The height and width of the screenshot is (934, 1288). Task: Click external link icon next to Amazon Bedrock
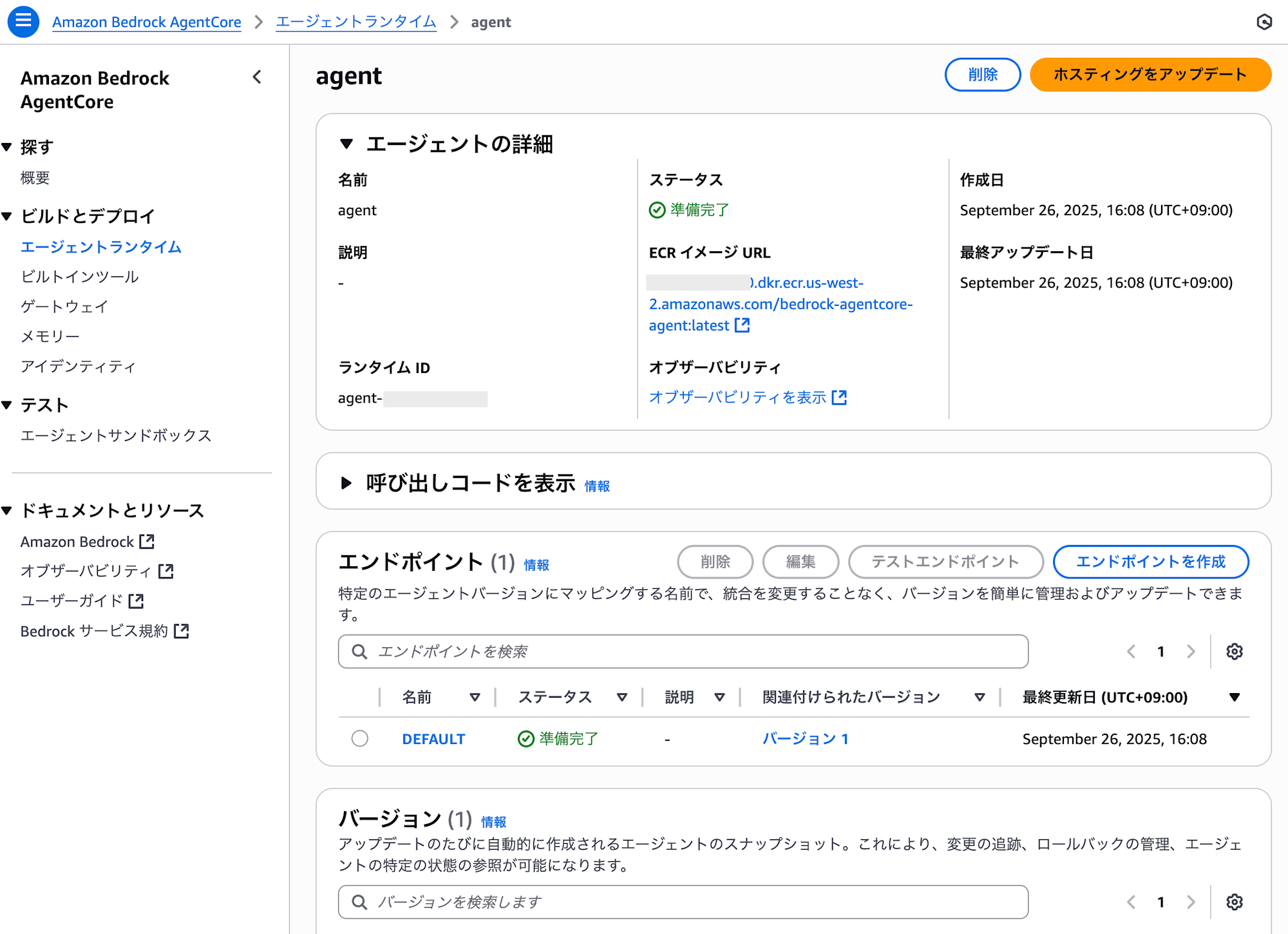(147, 541)
